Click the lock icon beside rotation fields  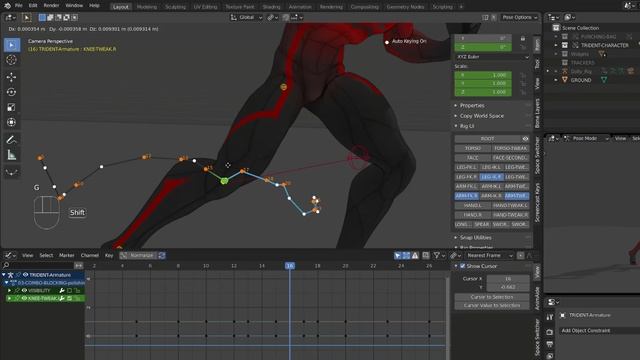pyautogui.click(x=523, y=38)
